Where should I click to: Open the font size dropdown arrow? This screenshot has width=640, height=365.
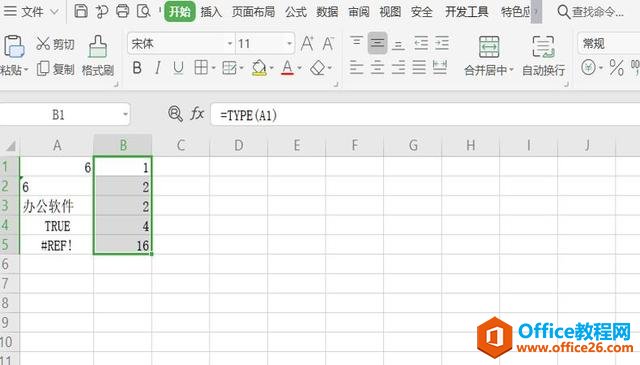pos(289,43)
